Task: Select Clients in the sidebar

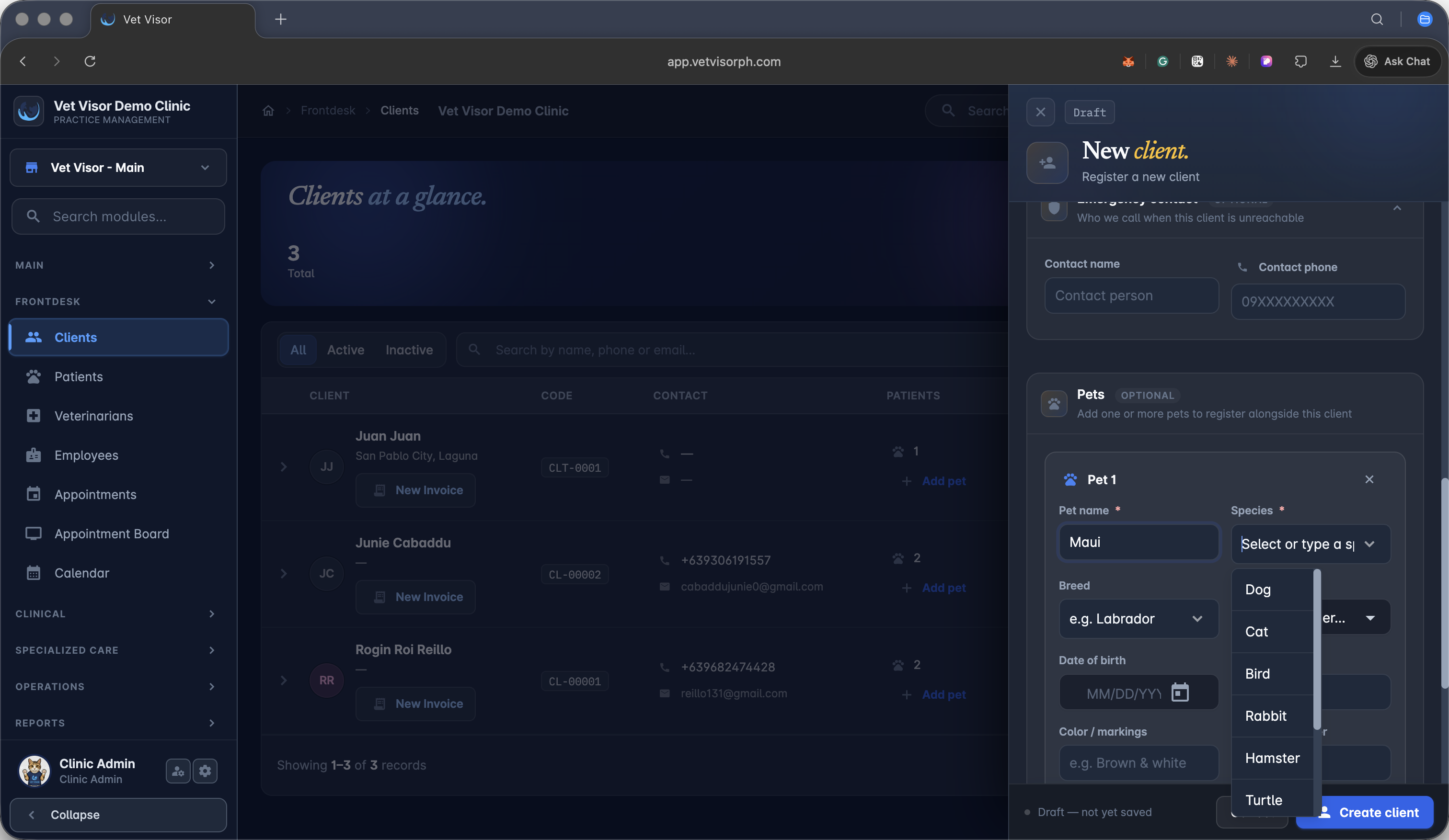Action: tap(118, 337)
